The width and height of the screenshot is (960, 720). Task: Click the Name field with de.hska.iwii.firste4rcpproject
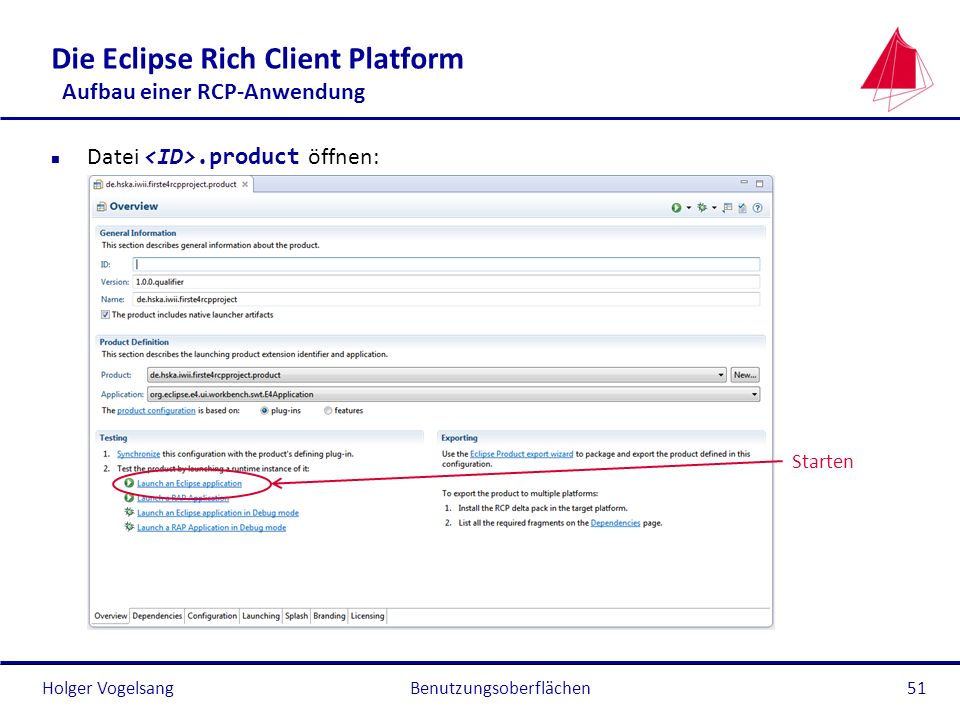point(446,299)
